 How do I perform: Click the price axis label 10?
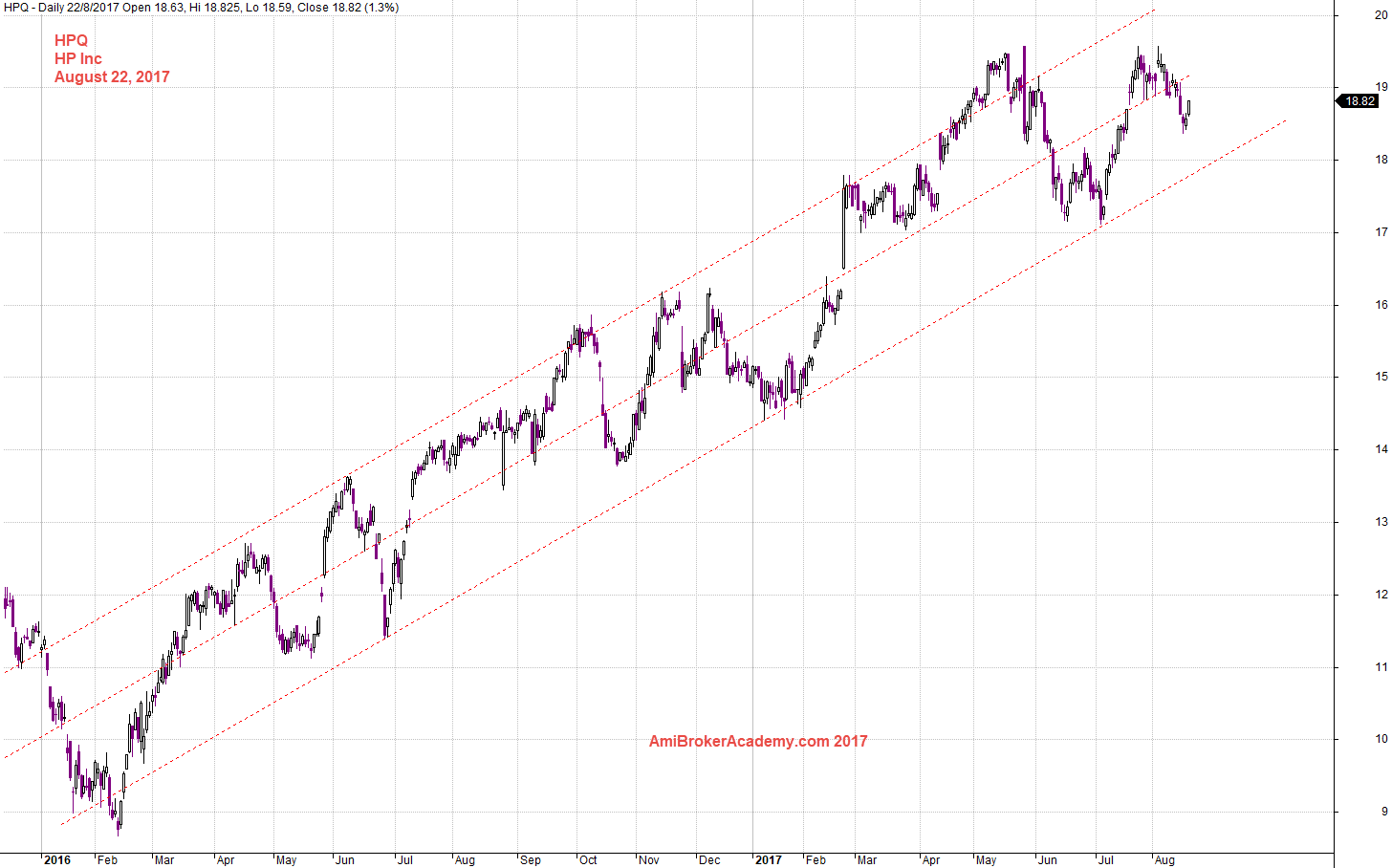1381,739
